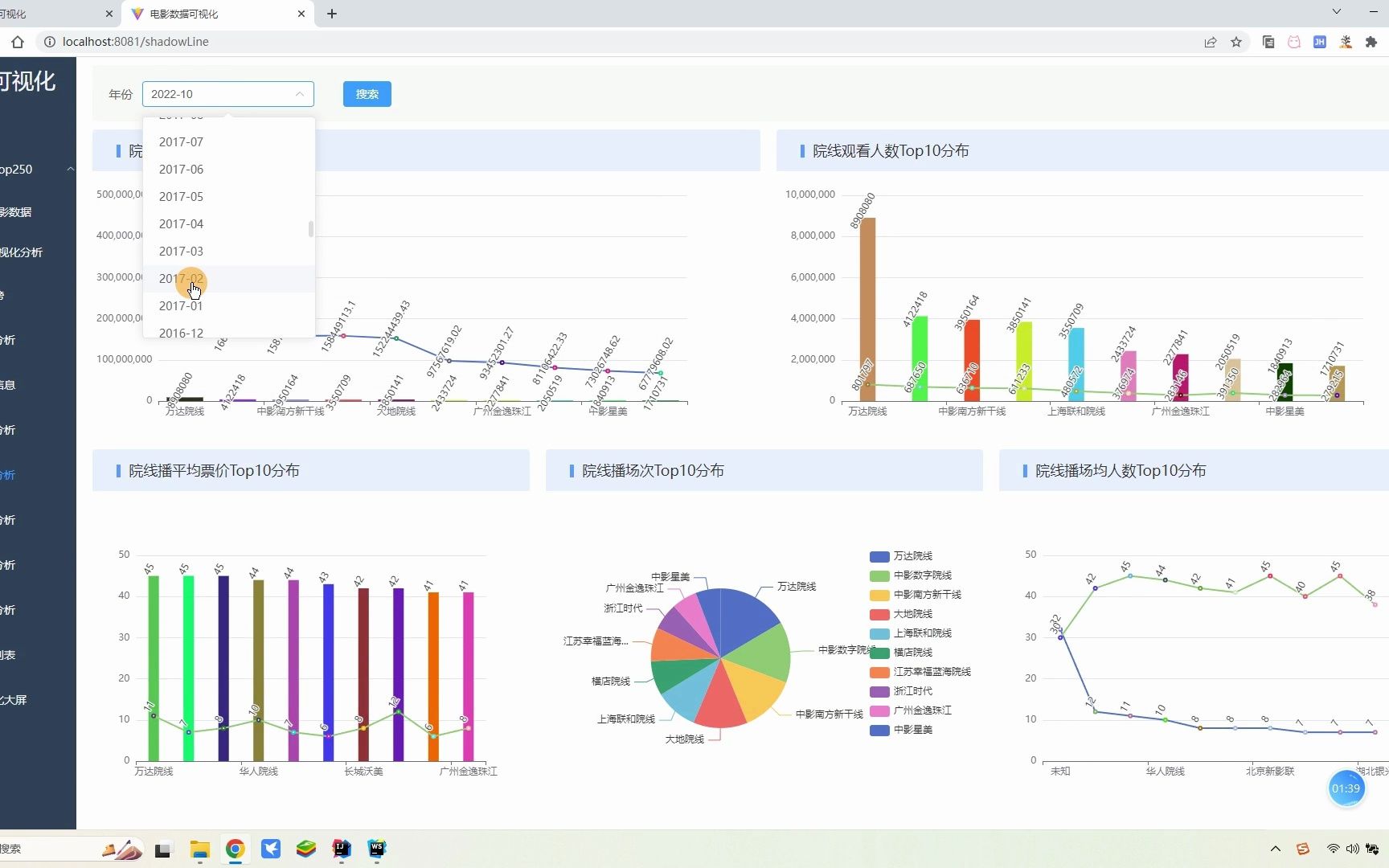
Task: Select 2017-06 in the month list
Action: click(228, 170)
